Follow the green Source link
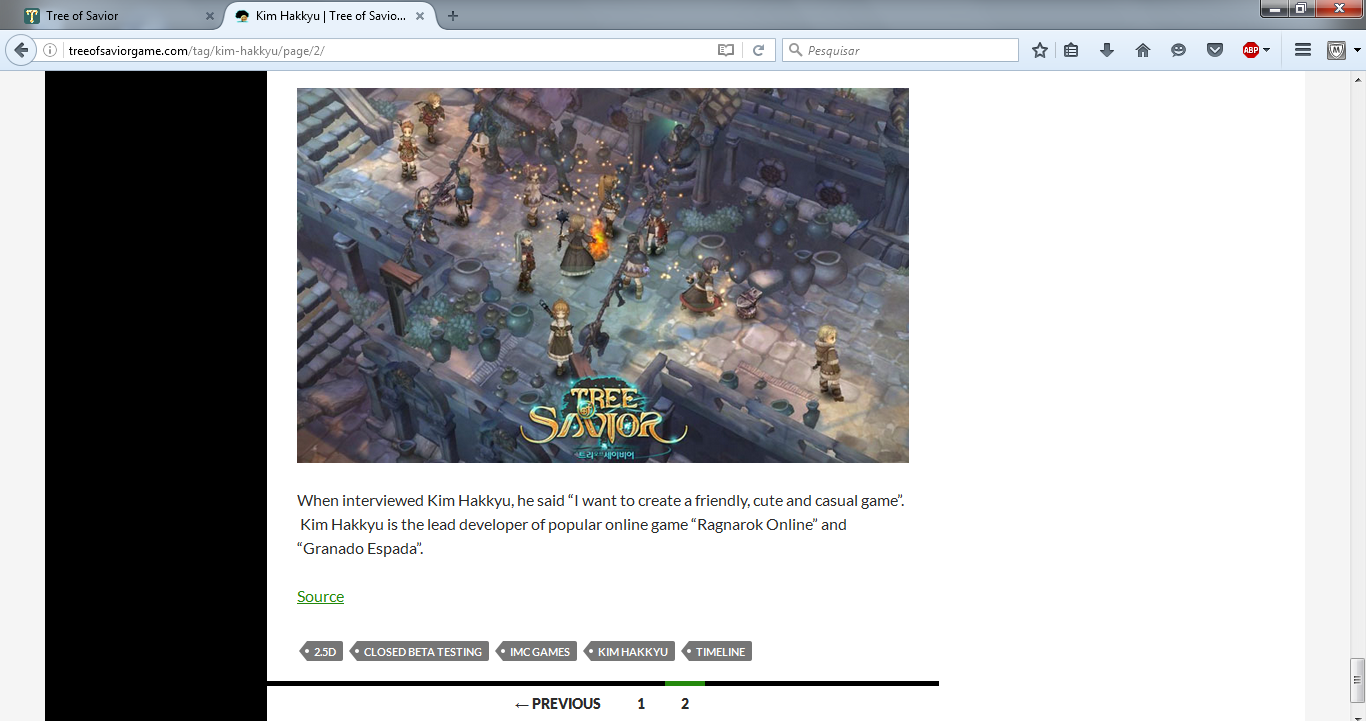 [x=320, y=597]
